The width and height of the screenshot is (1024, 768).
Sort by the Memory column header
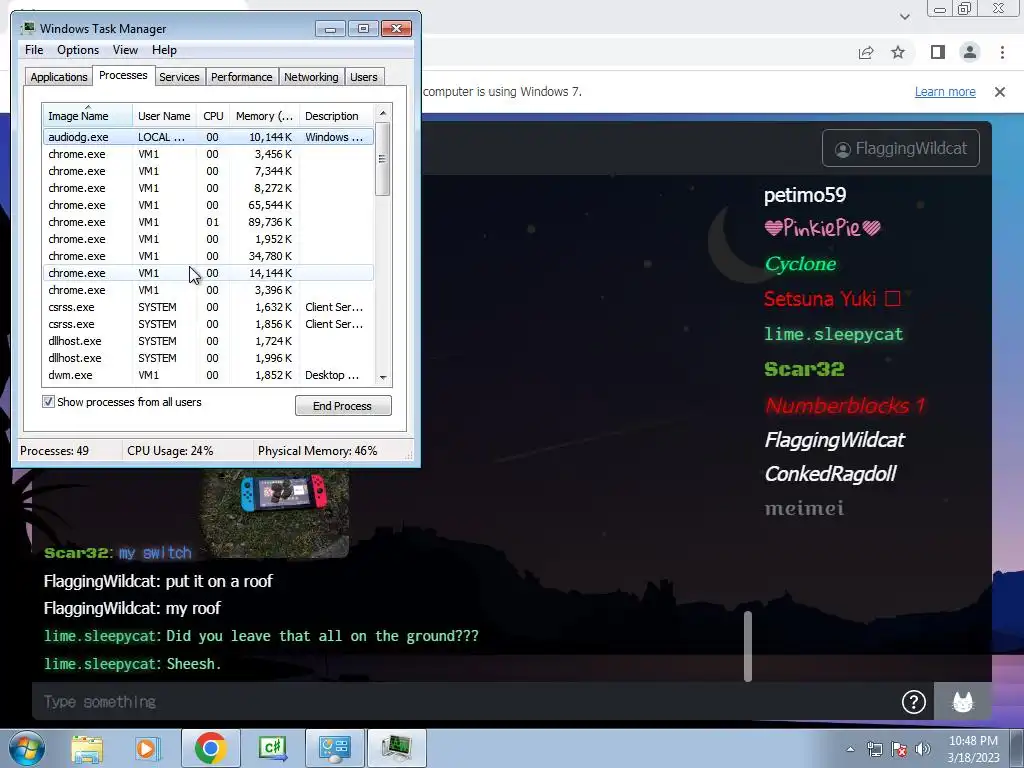pyautogui.click(x=264, y=116)
